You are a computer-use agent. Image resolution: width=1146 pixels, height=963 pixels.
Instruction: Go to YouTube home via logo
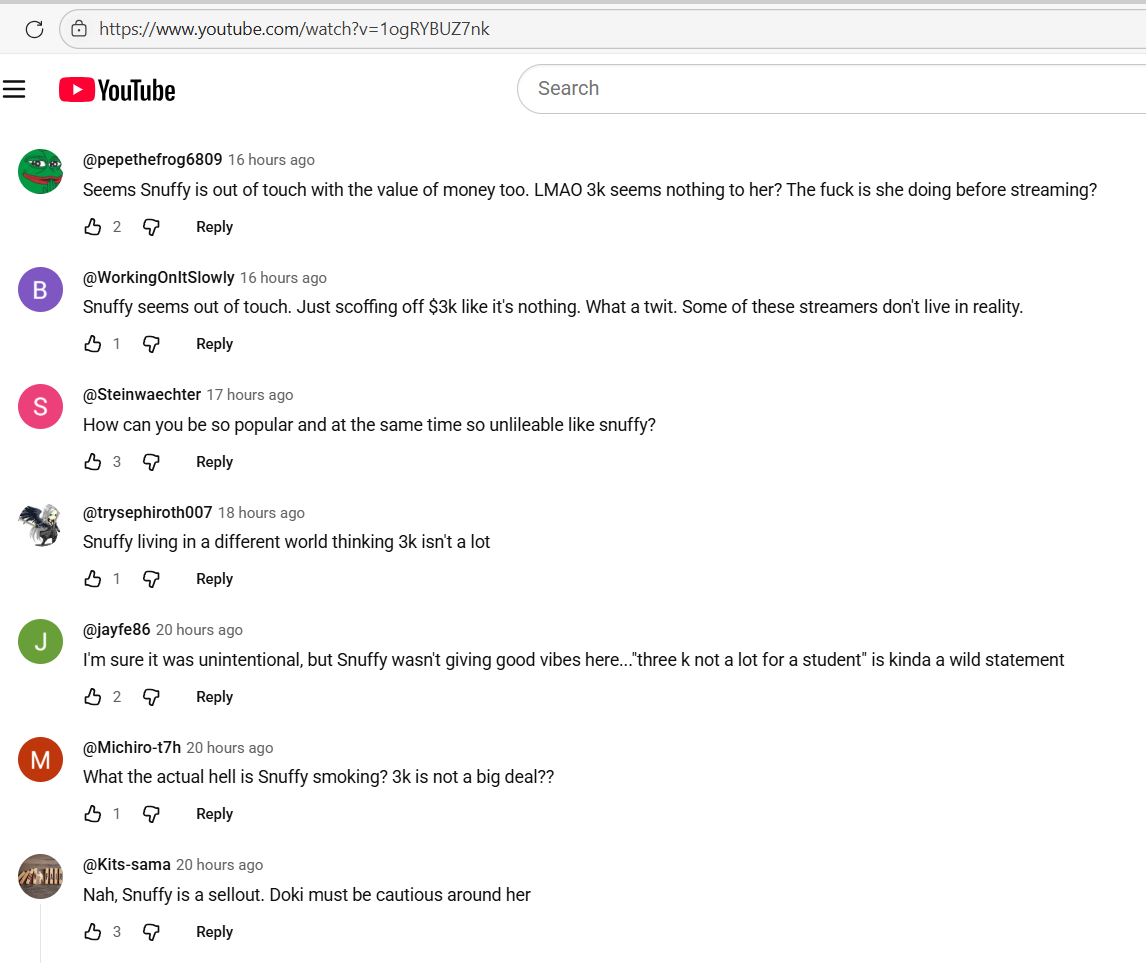117,90
